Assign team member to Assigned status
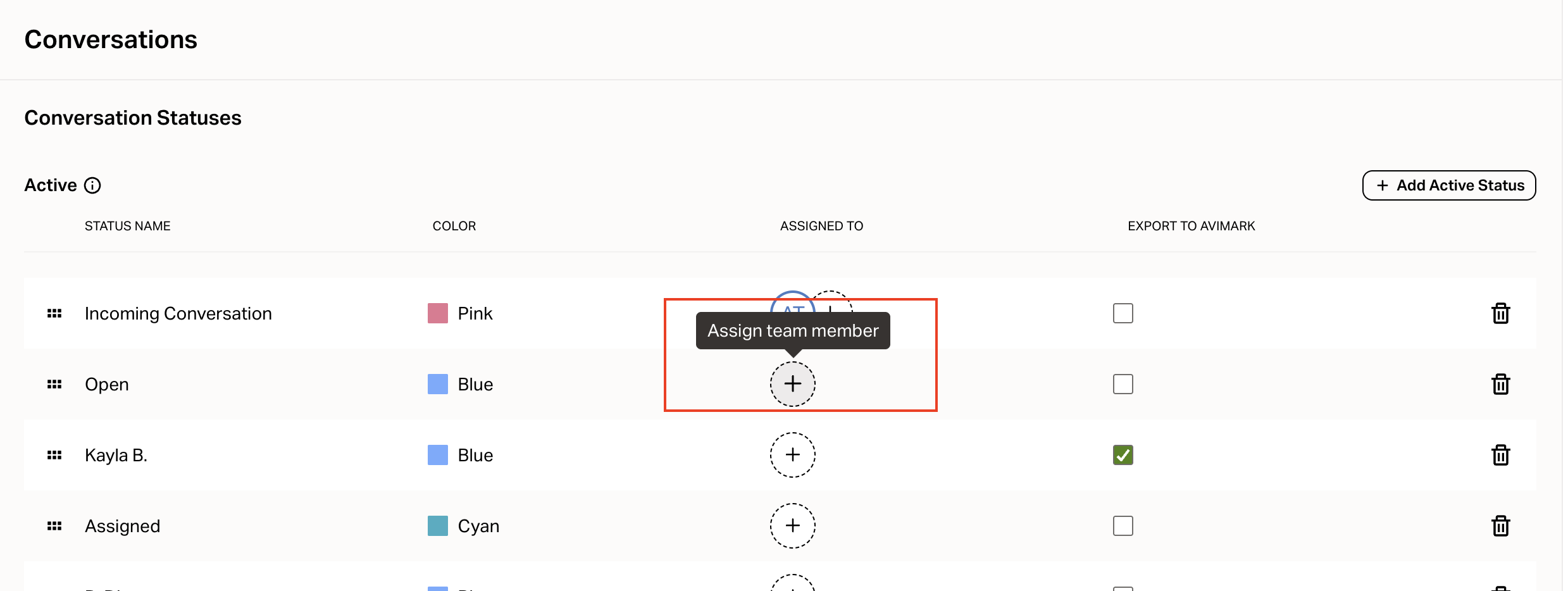 point(792,526)
